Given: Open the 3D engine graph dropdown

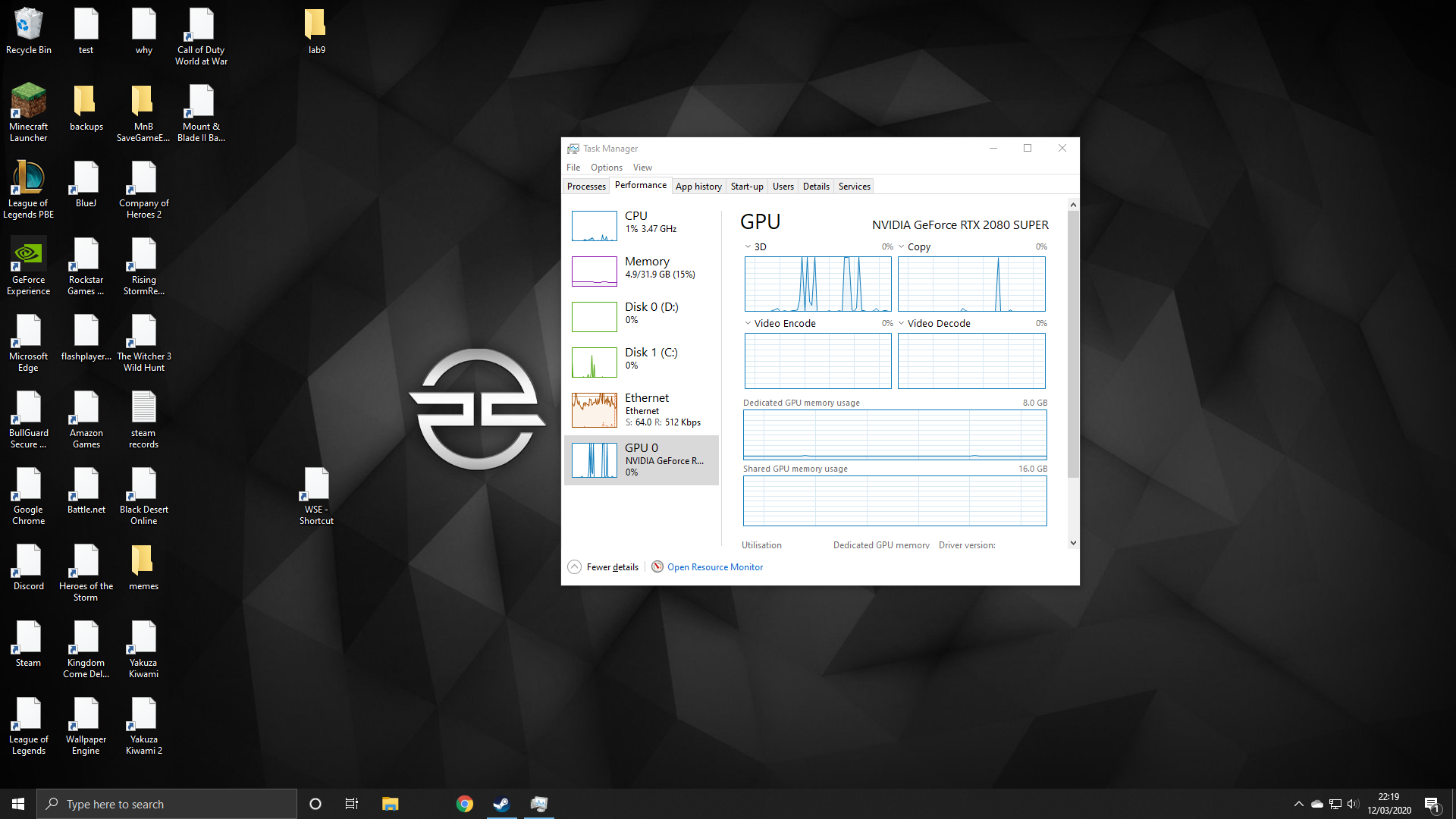Looking at the screenshot, I should [x=748, y=246].
